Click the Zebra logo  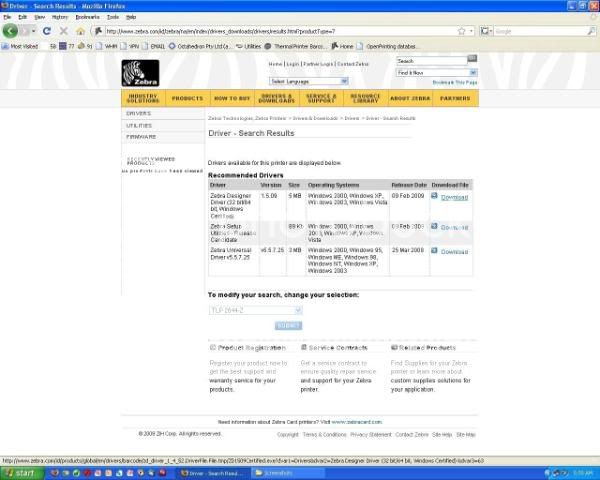pyautogui.click(x=140, y=73)
